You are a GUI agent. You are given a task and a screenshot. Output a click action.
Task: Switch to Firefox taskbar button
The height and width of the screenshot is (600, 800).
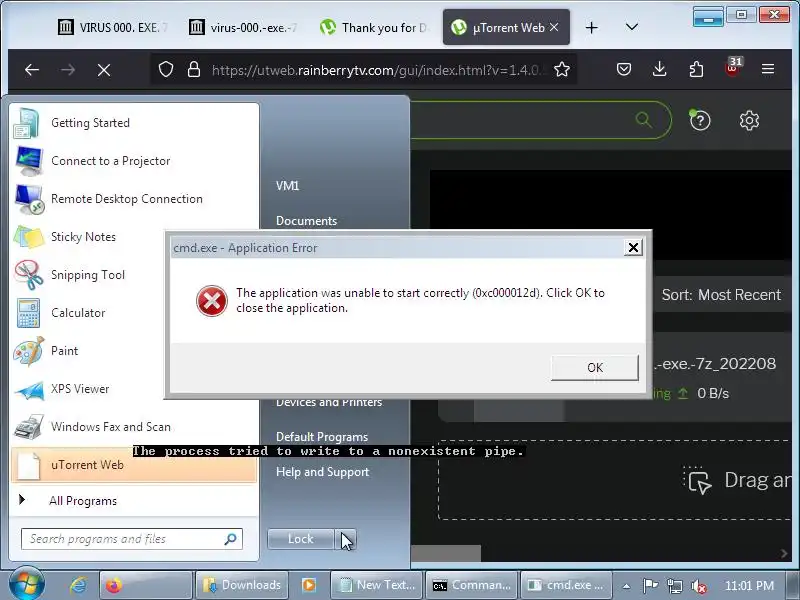pos(145,585)
